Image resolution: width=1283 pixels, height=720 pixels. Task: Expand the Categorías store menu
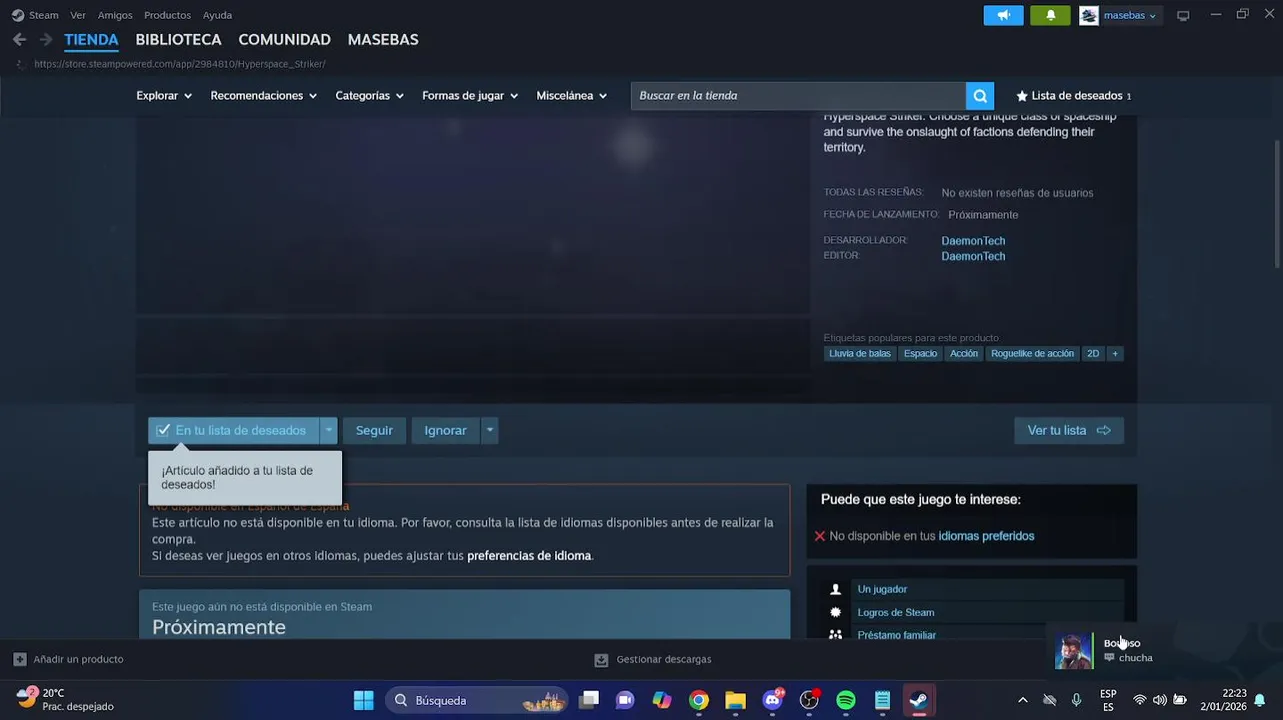pyautogui.click(x=369, y=96)
